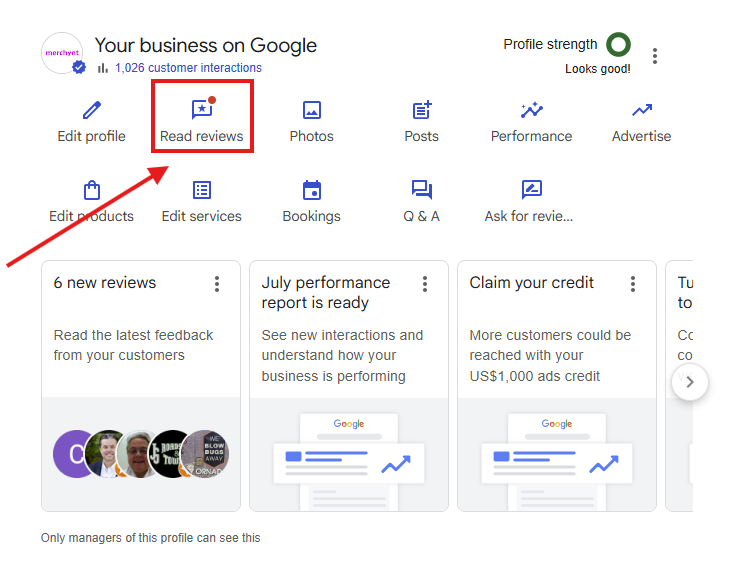Click the truncated Ask for revie... label
Viewport: 739px width, 581px height.
click(x=529, y=216)
